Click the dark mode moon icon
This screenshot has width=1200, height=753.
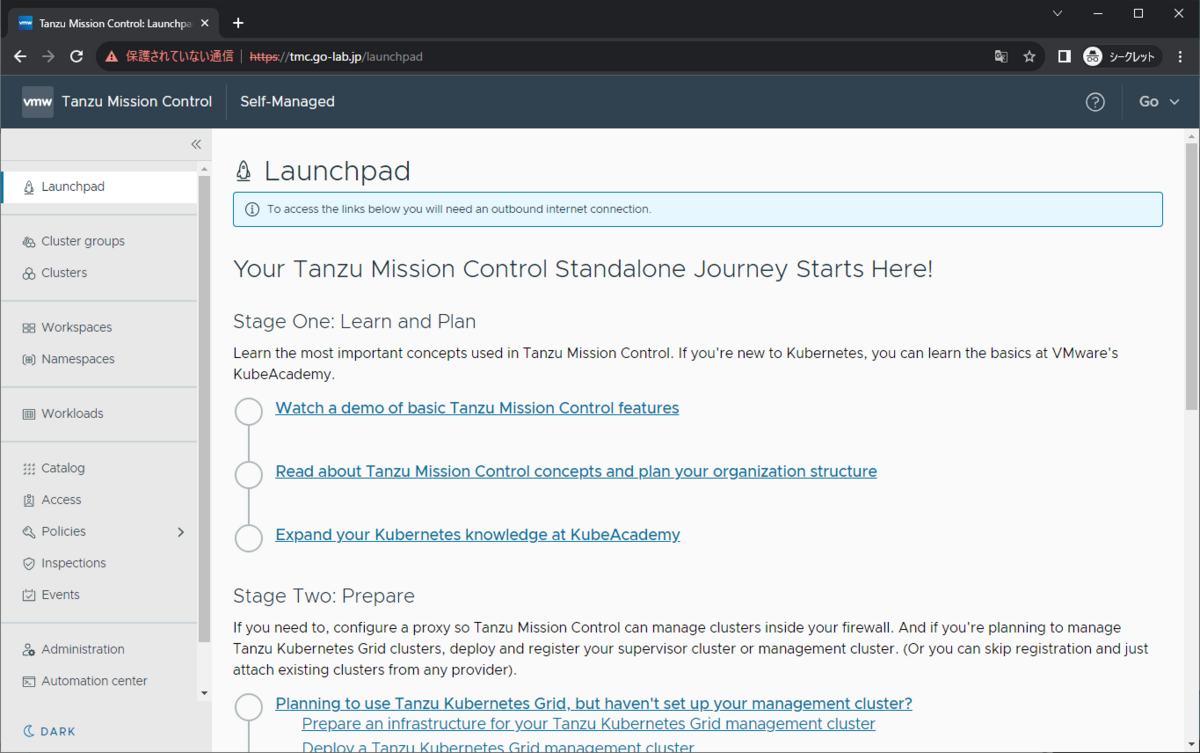tap(29, 731)
